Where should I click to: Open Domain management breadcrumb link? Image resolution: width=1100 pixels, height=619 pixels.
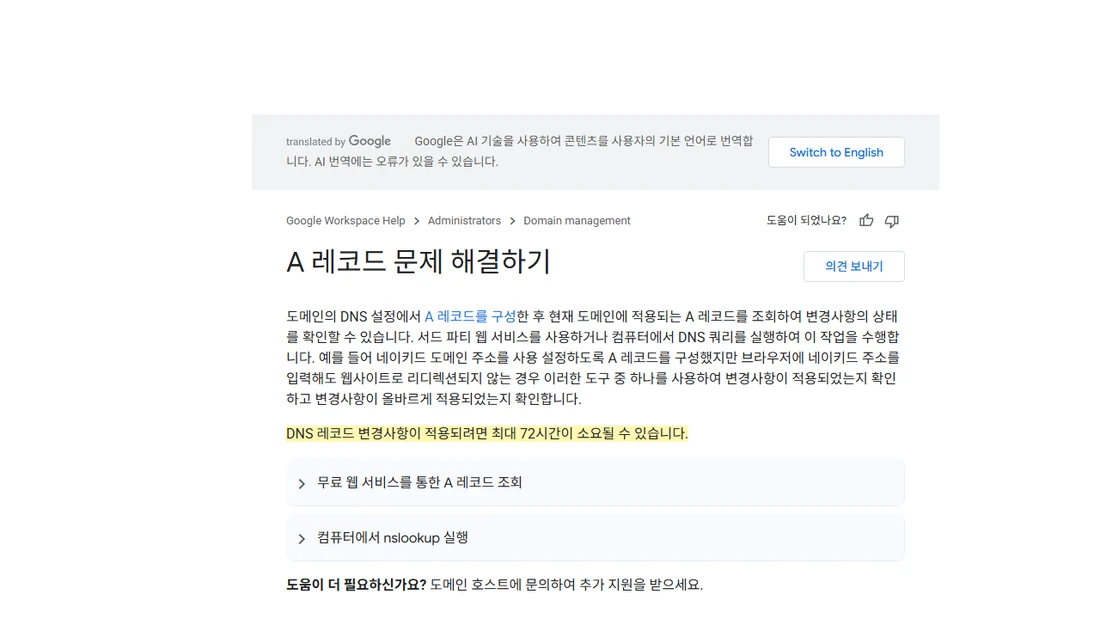coord(577,220)
